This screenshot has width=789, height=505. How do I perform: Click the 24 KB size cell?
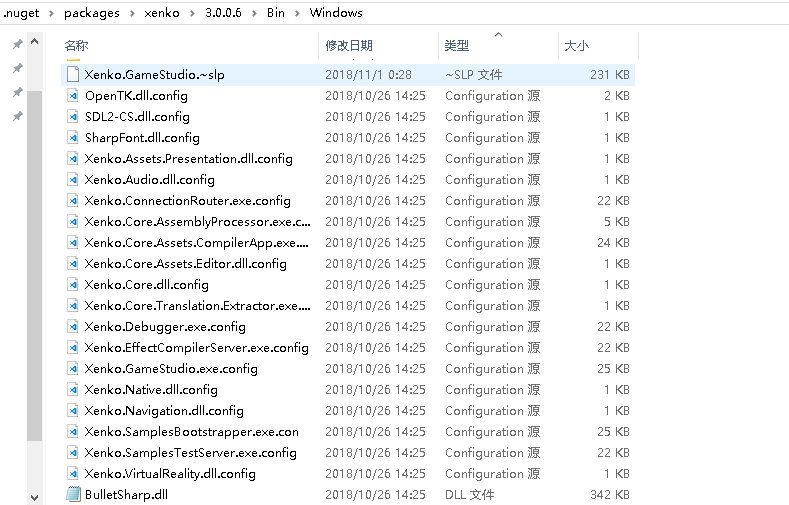tap(613, 243)
